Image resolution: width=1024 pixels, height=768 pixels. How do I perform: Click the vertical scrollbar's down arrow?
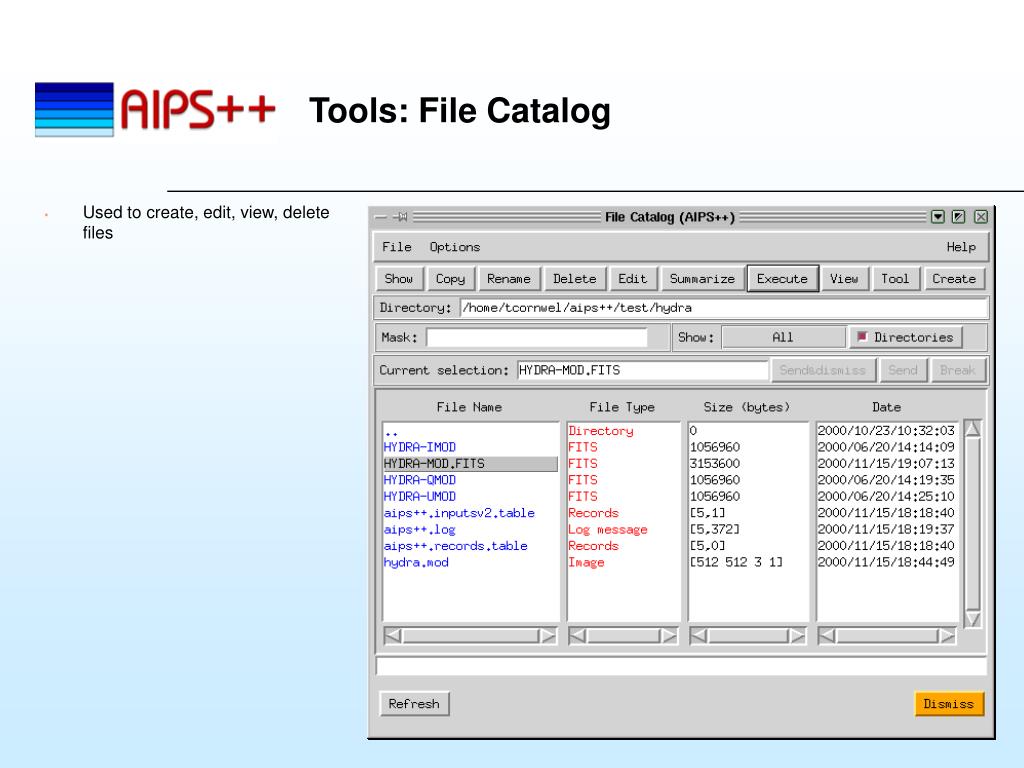point(972,619)
